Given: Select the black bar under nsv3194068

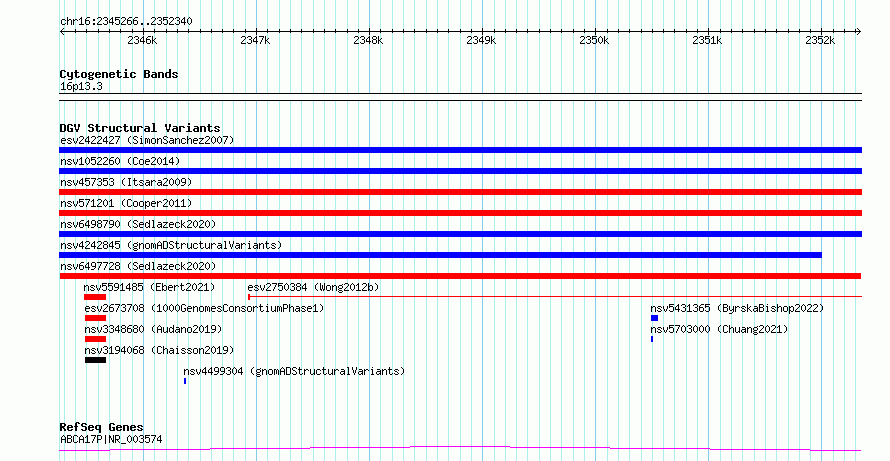Looking at the screenshot, I should tap(95, 360).
